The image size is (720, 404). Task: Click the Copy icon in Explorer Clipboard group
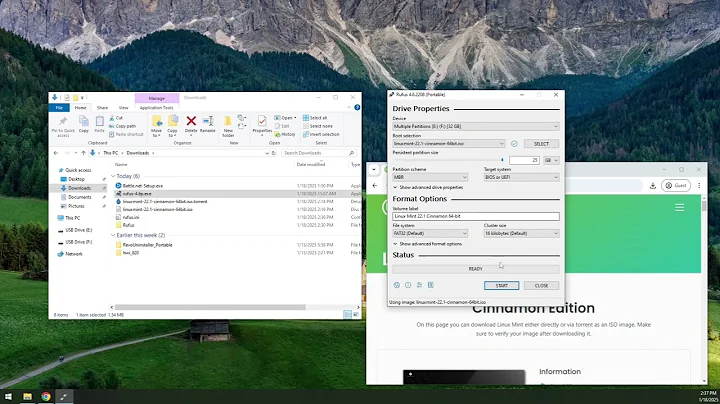point(84,124)
